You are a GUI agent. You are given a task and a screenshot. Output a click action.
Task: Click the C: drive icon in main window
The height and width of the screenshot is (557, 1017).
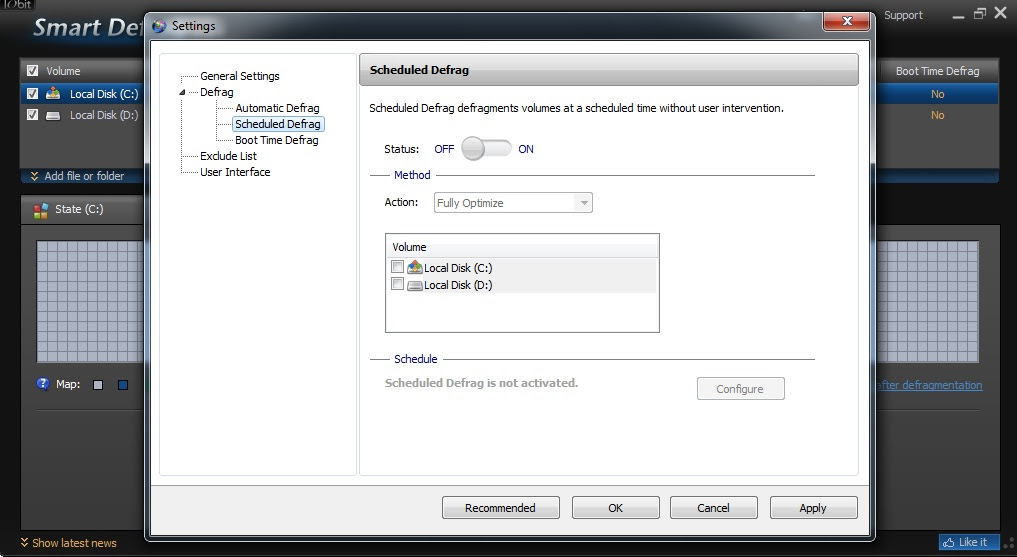[x=53, y=93]
